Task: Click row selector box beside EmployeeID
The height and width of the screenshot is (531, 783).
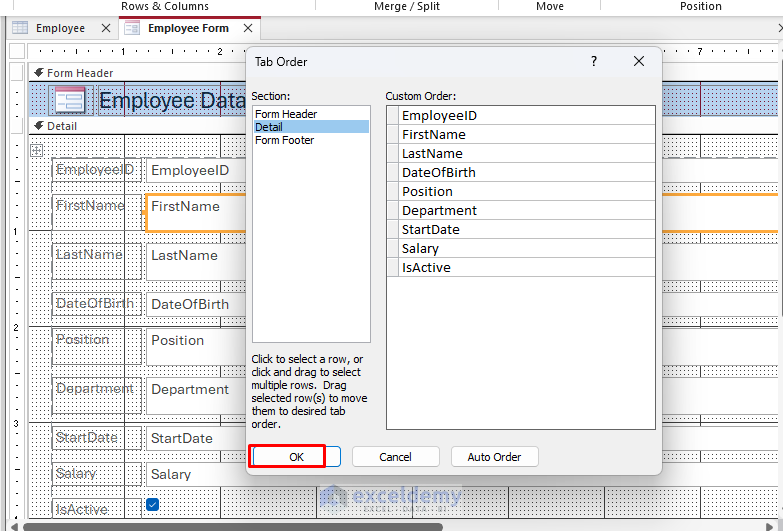Action: point(393,115)
